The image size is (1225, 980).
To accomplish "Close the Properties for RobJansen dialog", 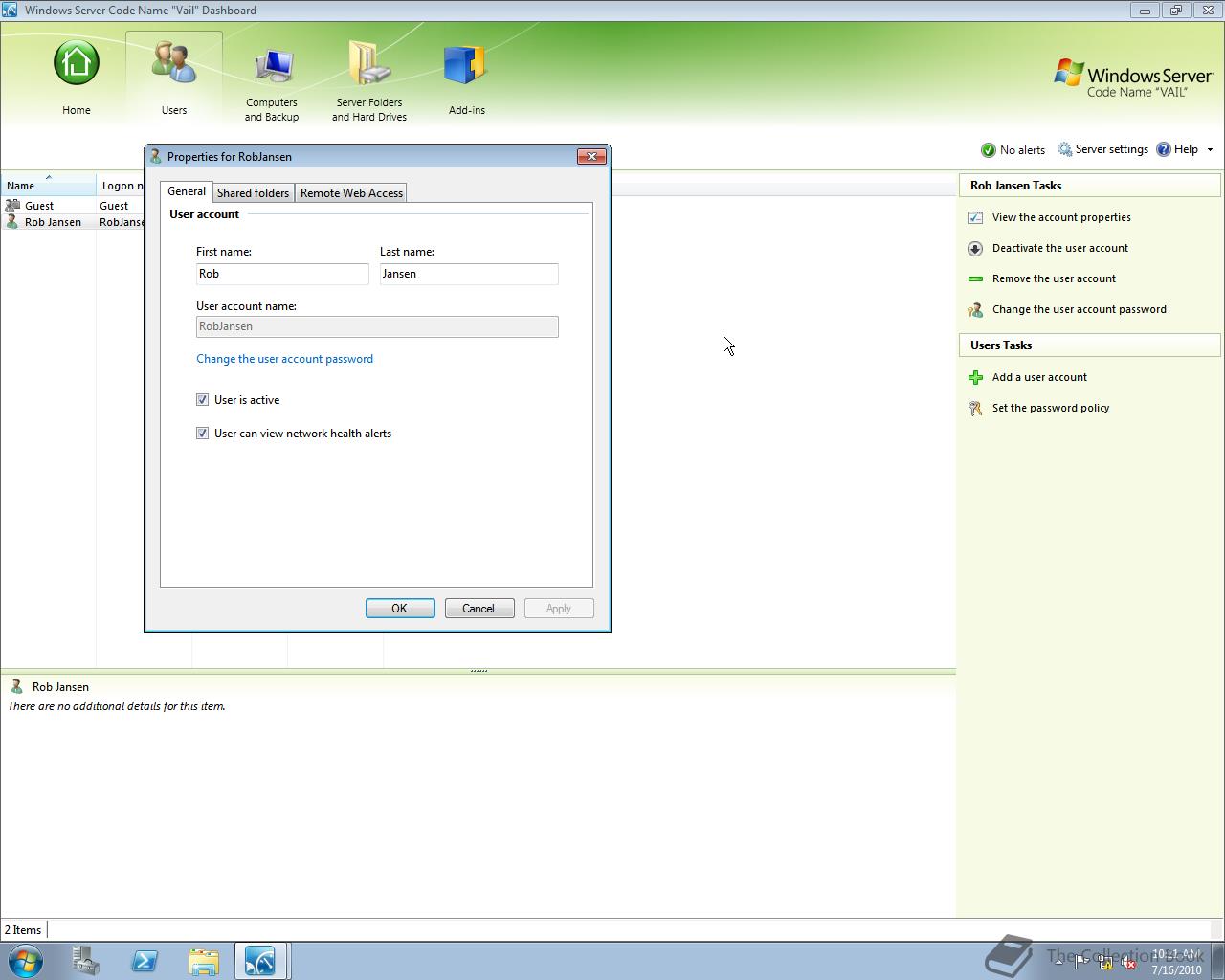I will 591,156.
